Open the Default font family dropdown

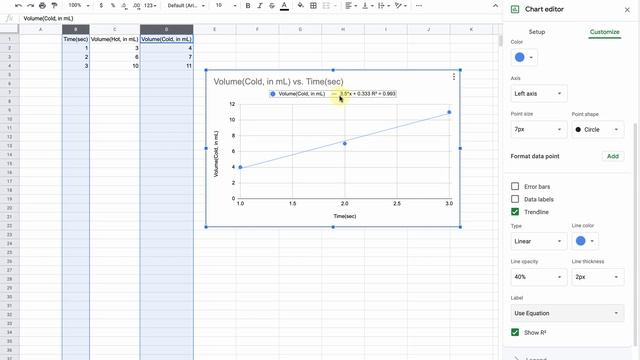[186, 6]
